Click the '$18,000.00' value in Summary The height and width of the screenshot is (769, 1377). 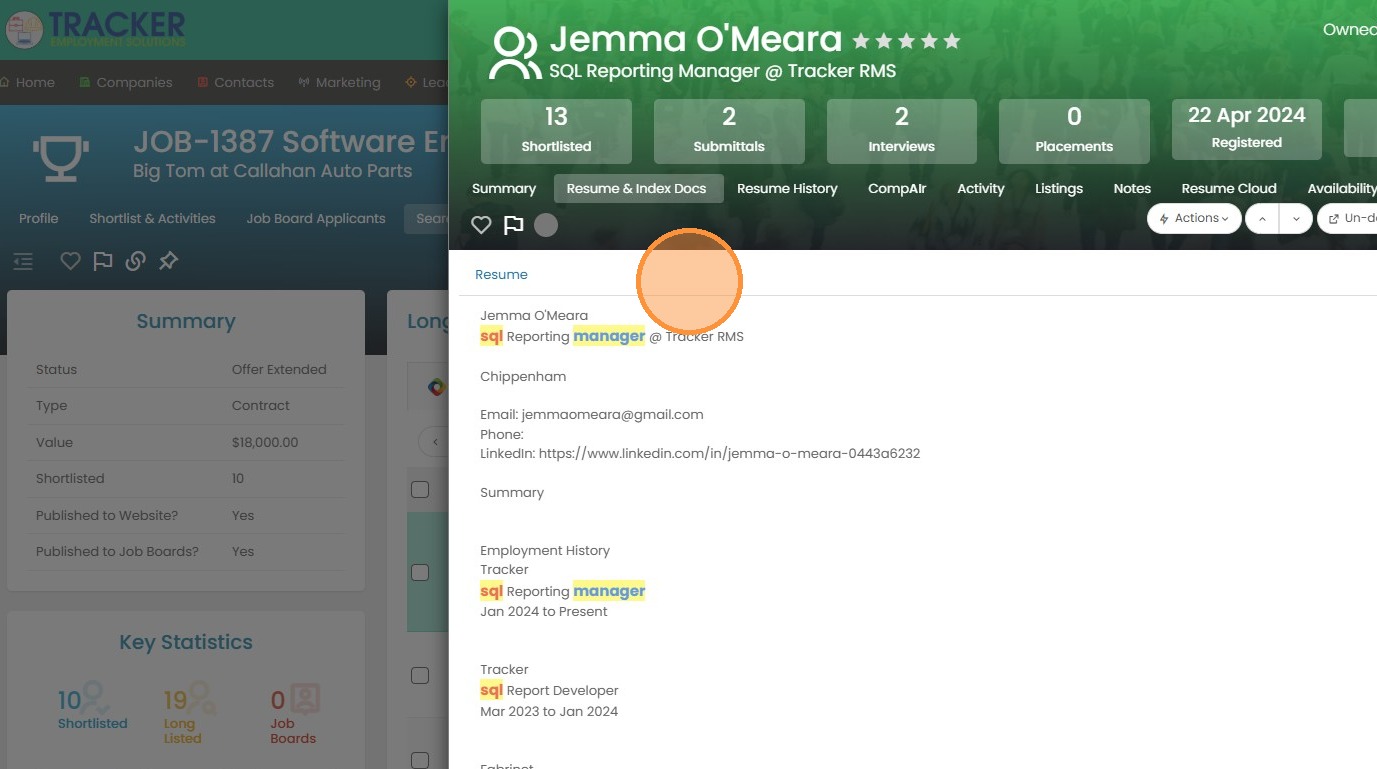tap(265, 442)
